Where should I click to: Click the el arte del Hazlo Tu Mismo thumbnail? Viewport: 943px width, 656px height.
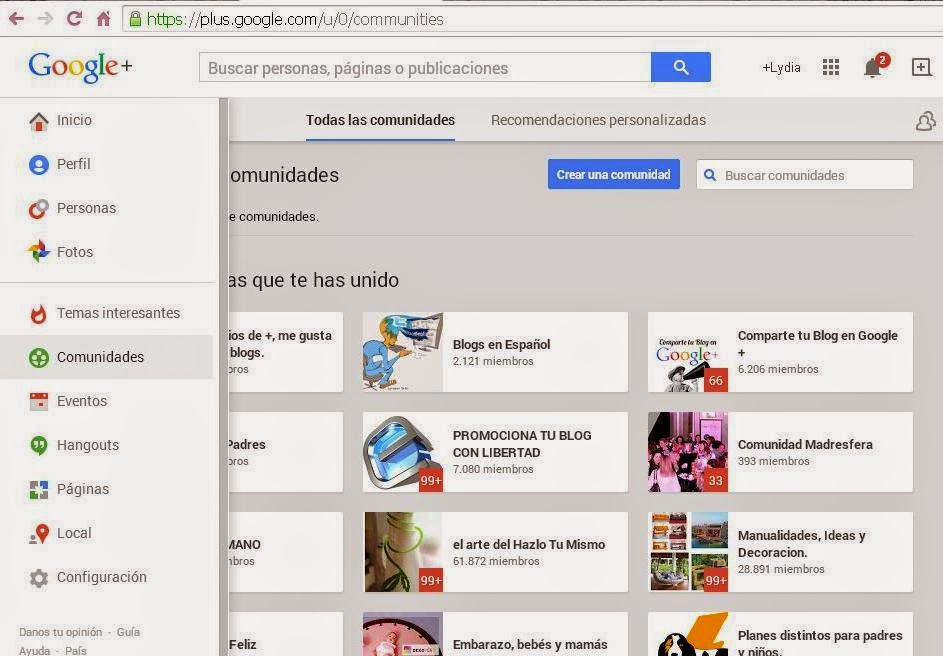(x=402, y=551)
